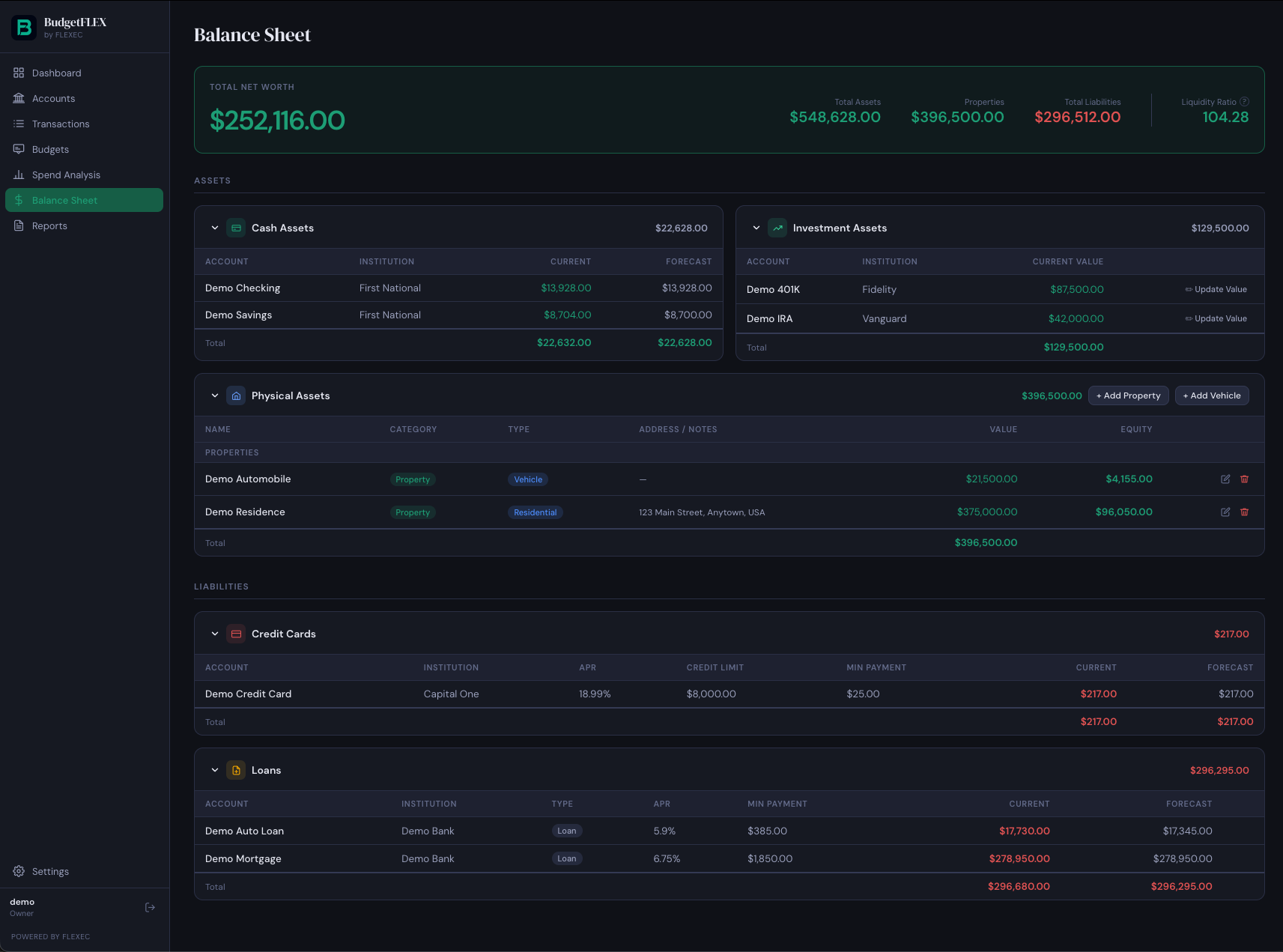Click the Property tag on Demo Automobile
Screen dimensions: 1283x952
click(413, 479)
